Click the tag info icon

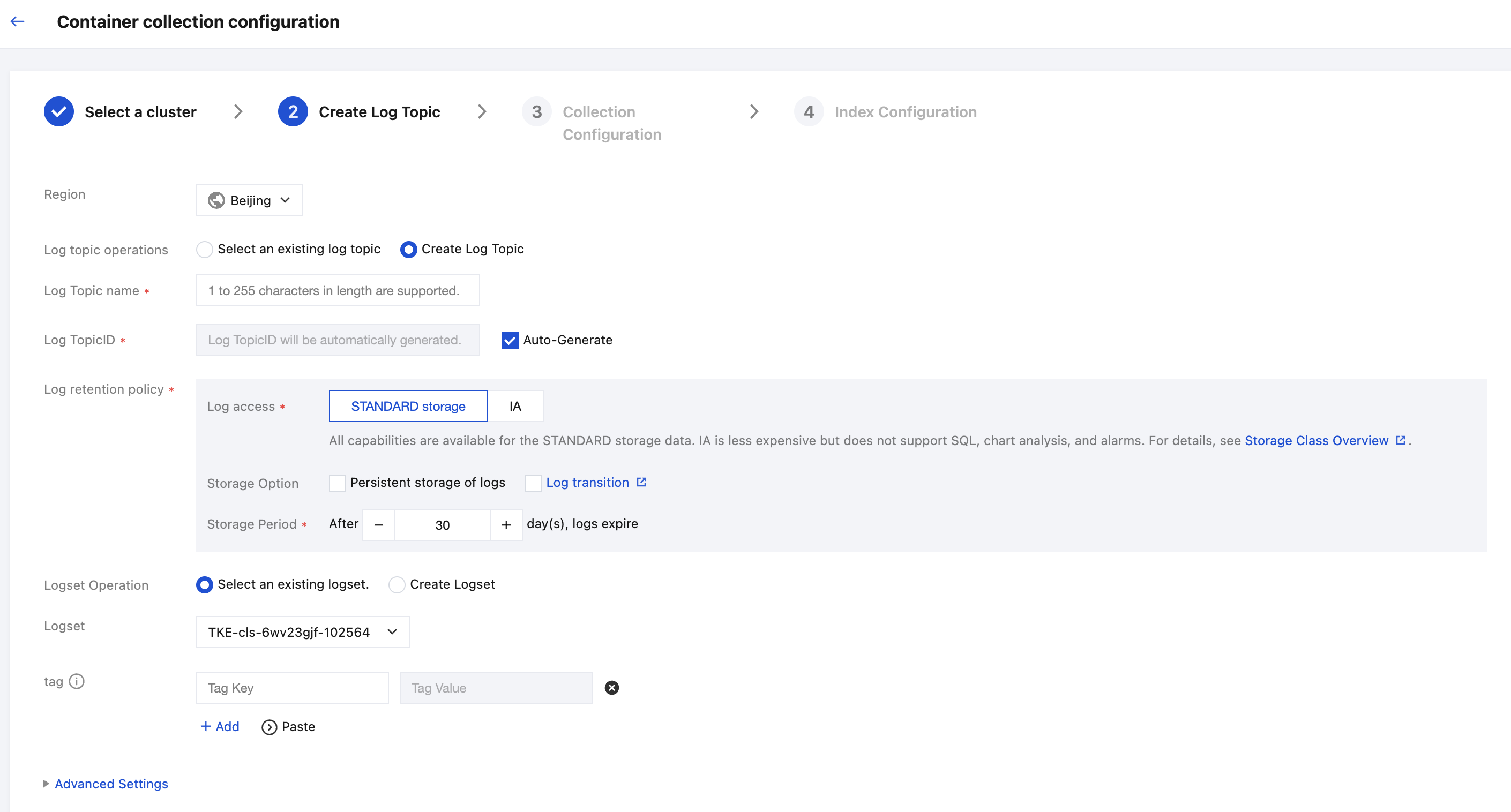(x=77, y=681)
